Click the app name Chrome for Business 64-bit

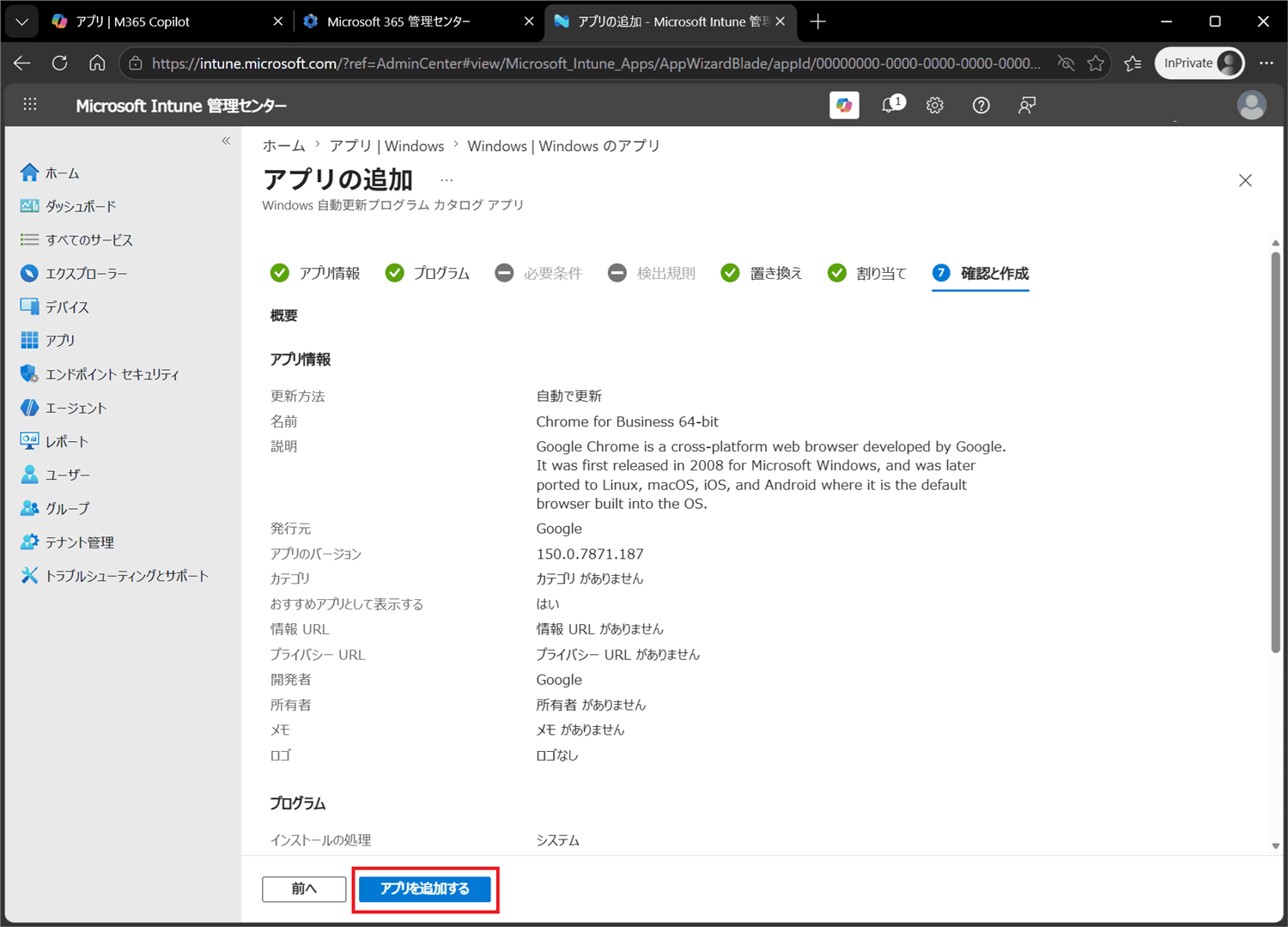pos(628,421)
